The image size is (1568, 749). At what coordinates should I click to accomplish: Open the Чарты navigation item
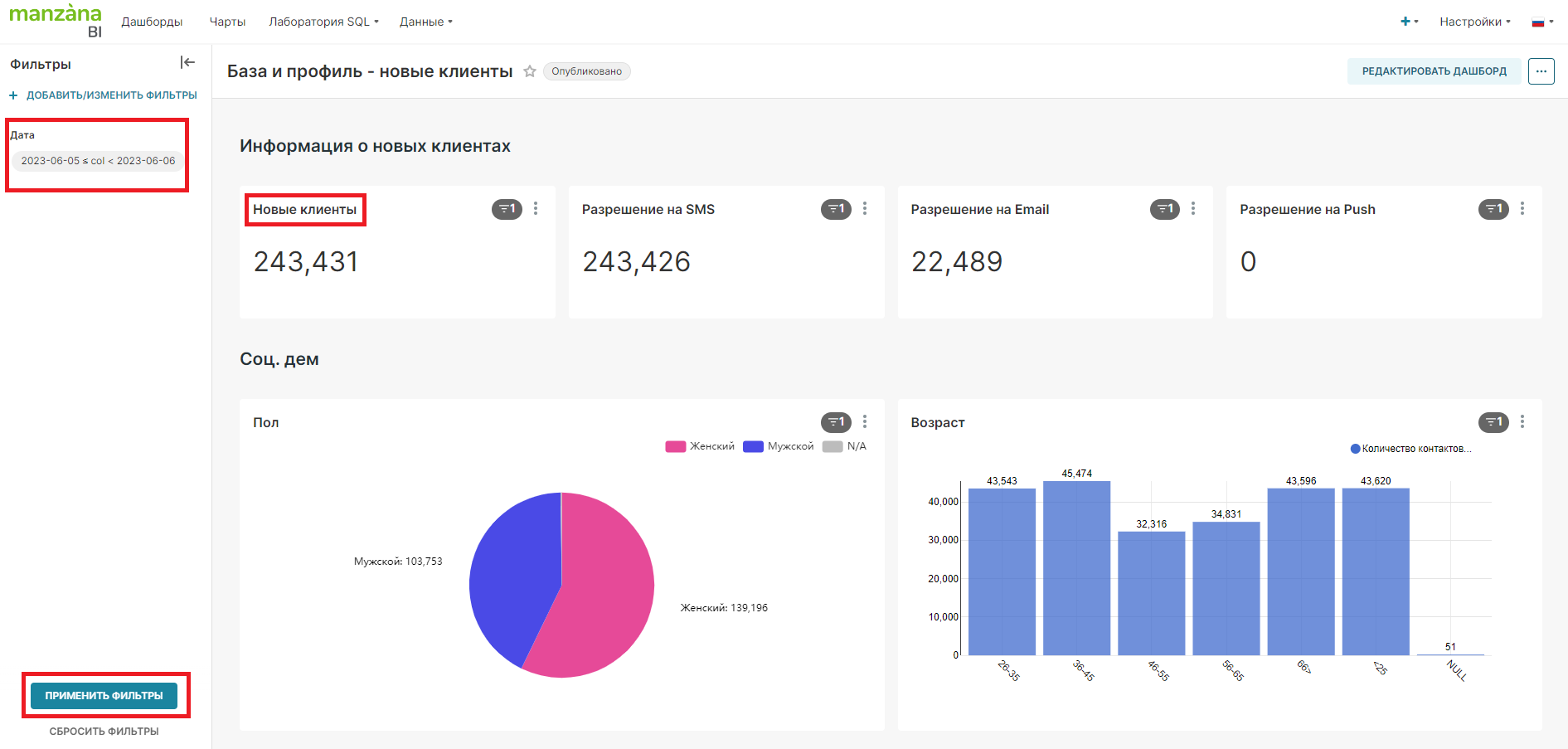tap(227, 22)
